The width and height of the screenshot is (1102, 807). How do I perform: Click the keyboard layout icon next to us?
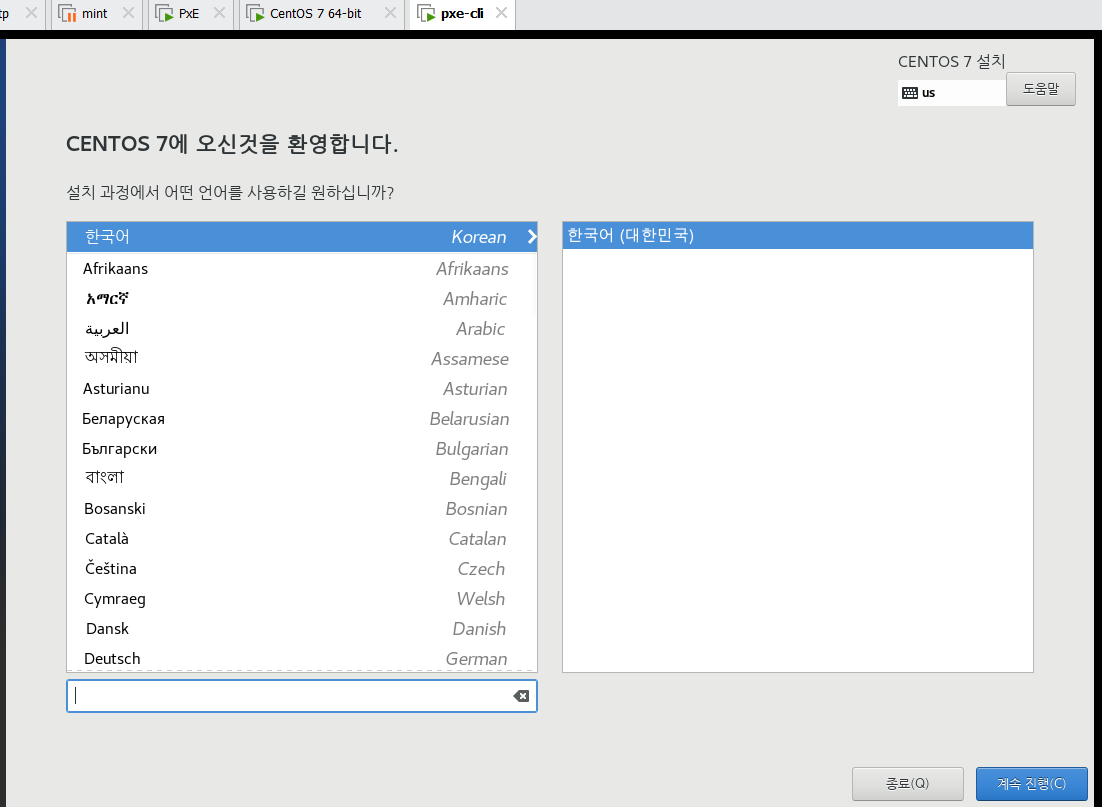(x=909, y=93)
